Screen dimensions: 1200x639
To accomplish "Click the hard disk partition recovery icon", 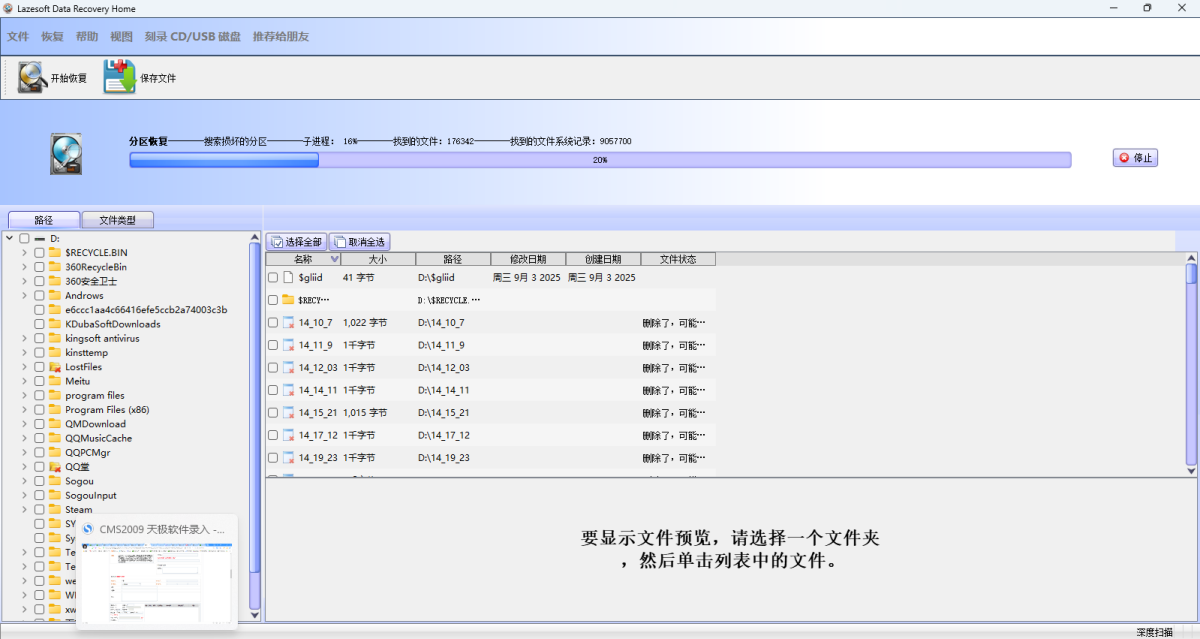I will [65, 153].
